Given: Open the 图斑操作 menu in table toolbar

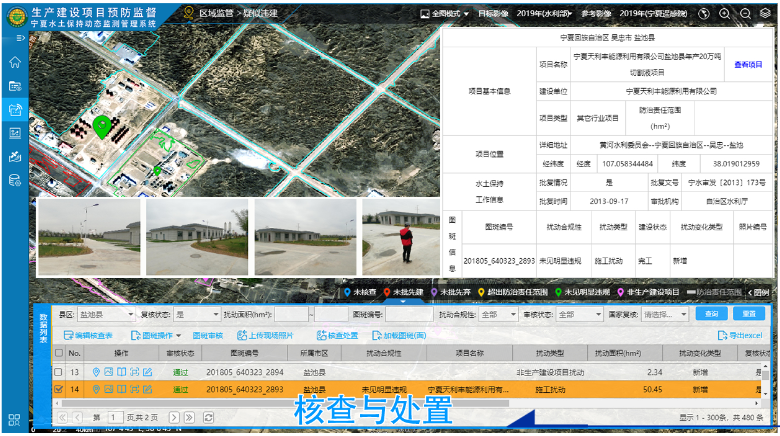Looking at the screenshot, I should click(x=156, y=335).
